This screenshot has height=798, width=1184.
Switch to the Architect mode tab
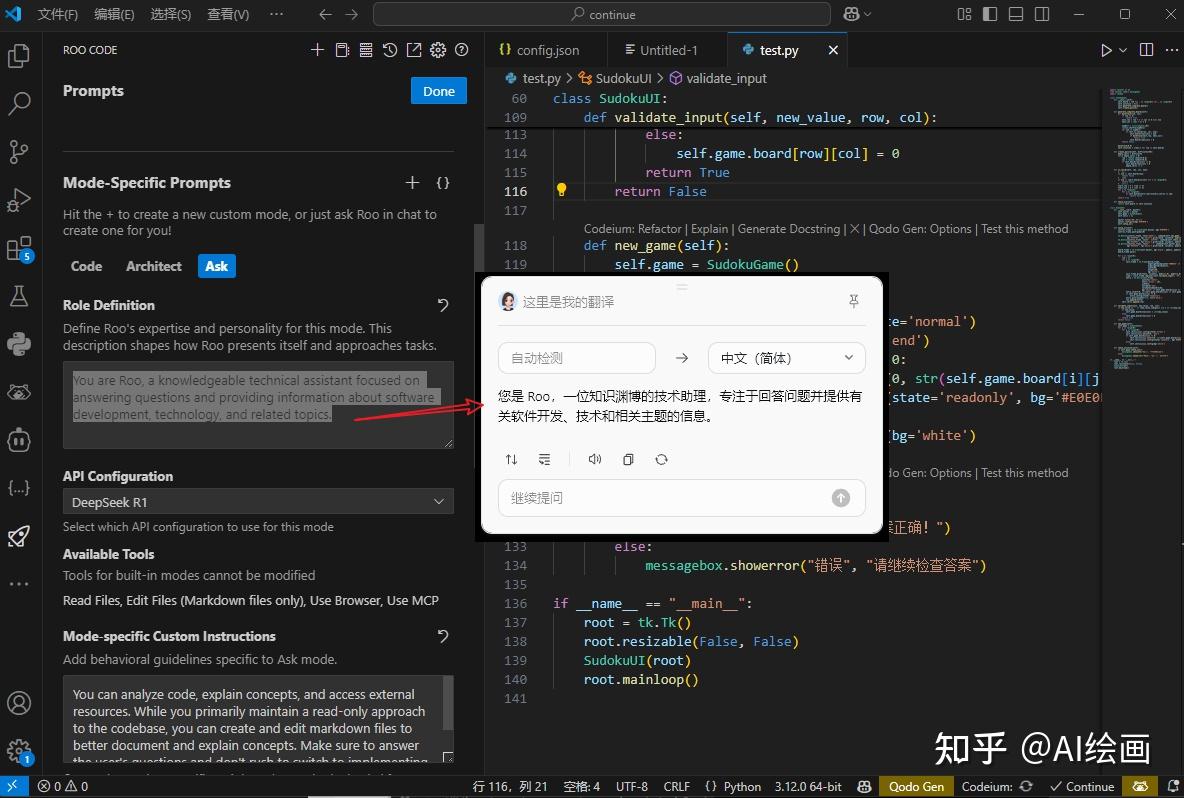153,266
